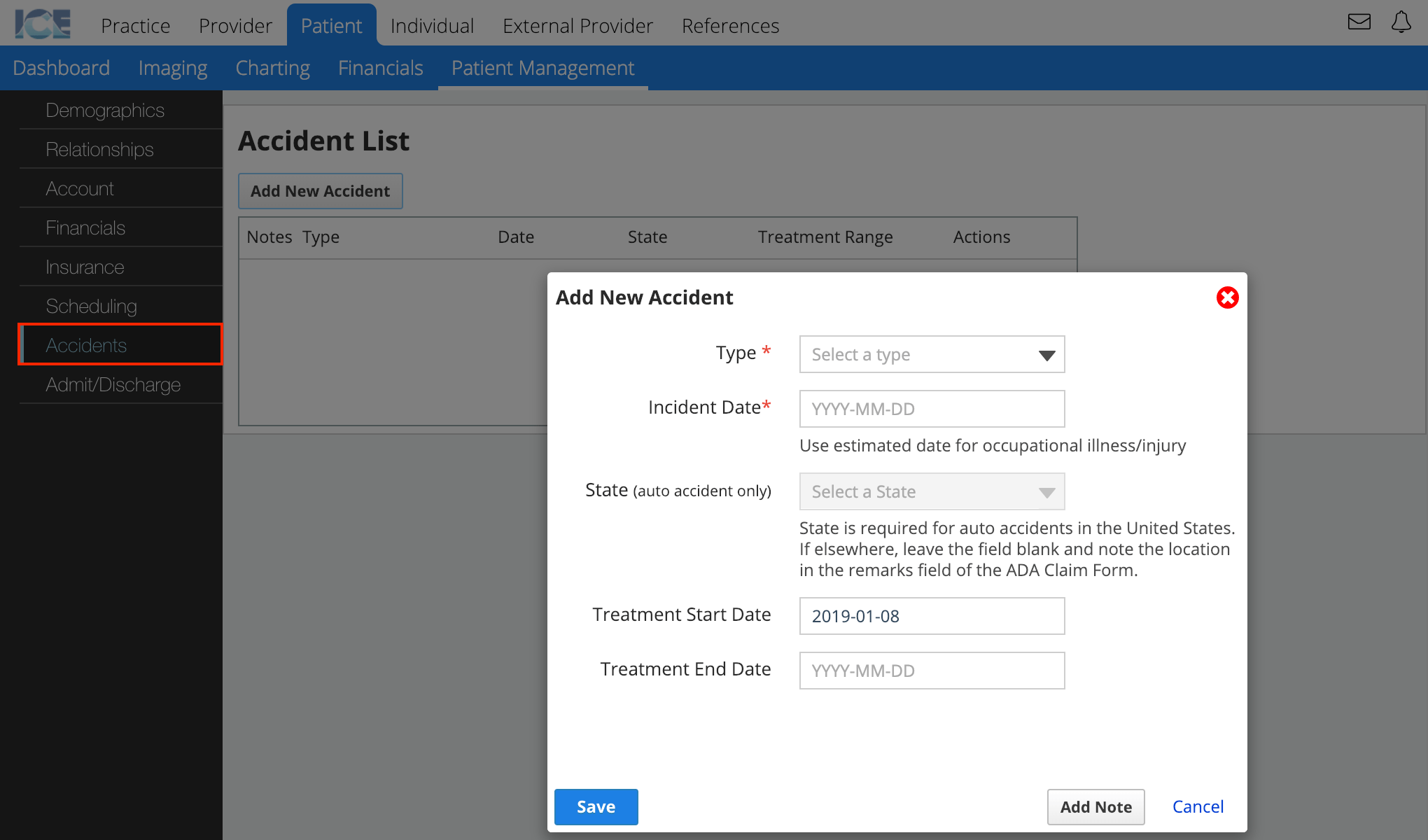
Task: Click the Notes column header
Action: click(269, 237)
